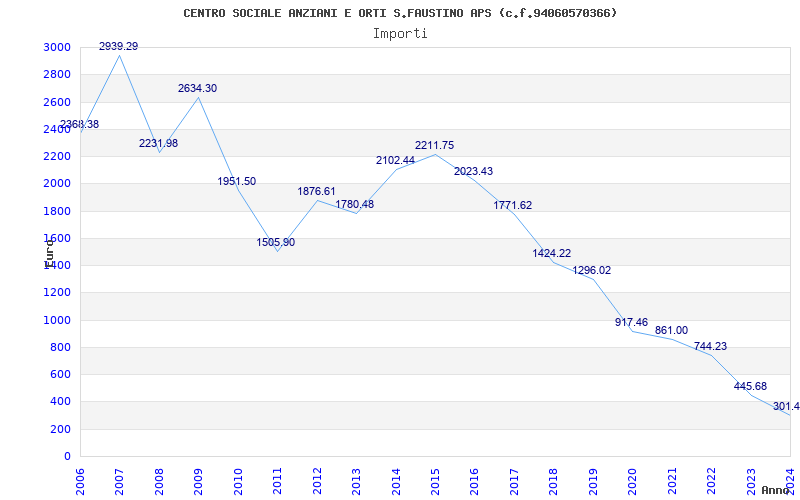
Task: Click the 2023 year axis label
Action: tap(751, 480)
